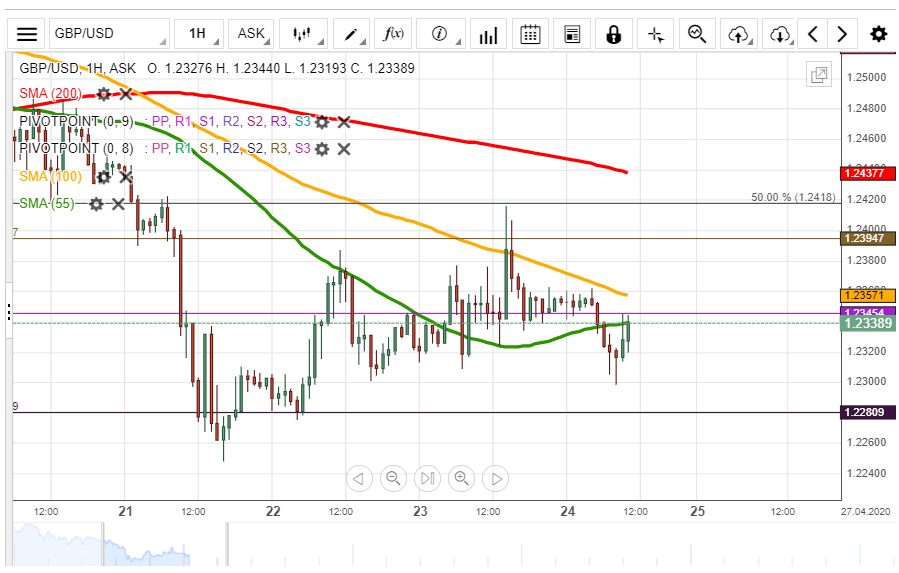
Task: Open the calculator/news panel icon
Action: [x=572, y=34]
